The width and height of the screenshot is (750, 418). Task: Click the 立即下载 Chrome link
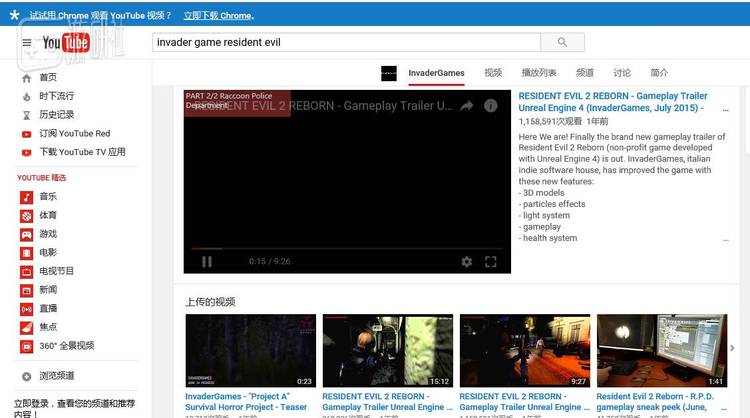click(216, 16)
